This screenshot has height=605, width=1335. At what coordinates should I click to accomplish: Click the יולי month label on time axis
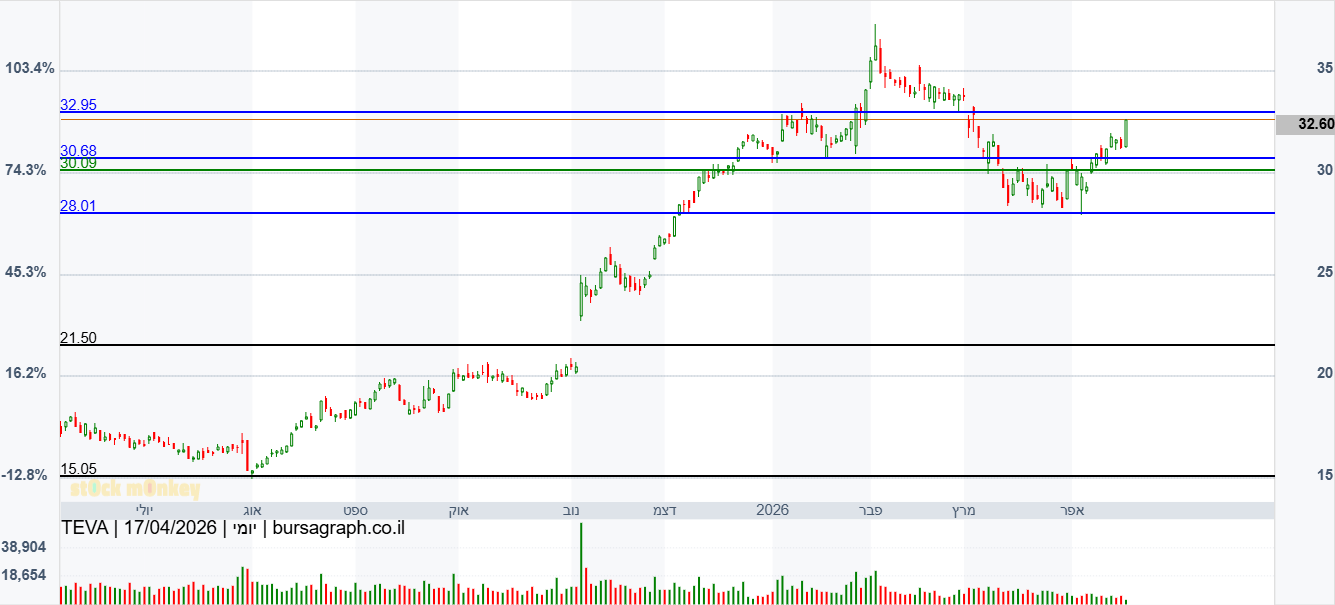tap(145, 510)
